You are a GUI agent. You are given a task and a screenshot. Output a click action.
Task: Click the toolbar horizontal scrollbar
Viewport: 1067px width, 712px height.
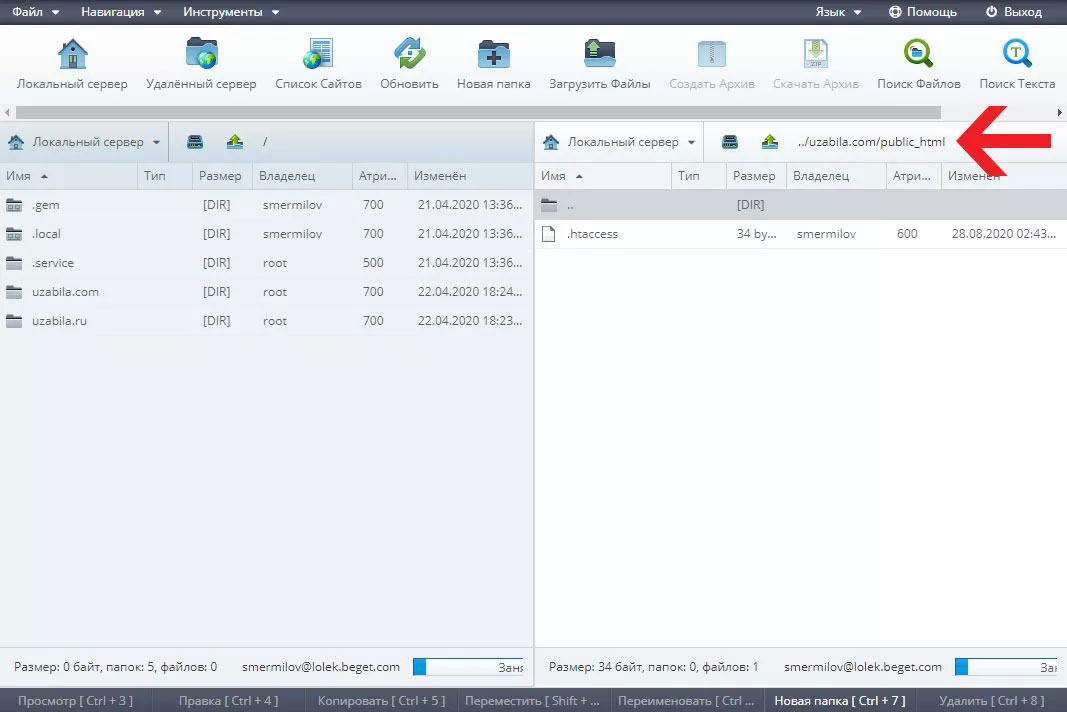[x=478, y=112]
